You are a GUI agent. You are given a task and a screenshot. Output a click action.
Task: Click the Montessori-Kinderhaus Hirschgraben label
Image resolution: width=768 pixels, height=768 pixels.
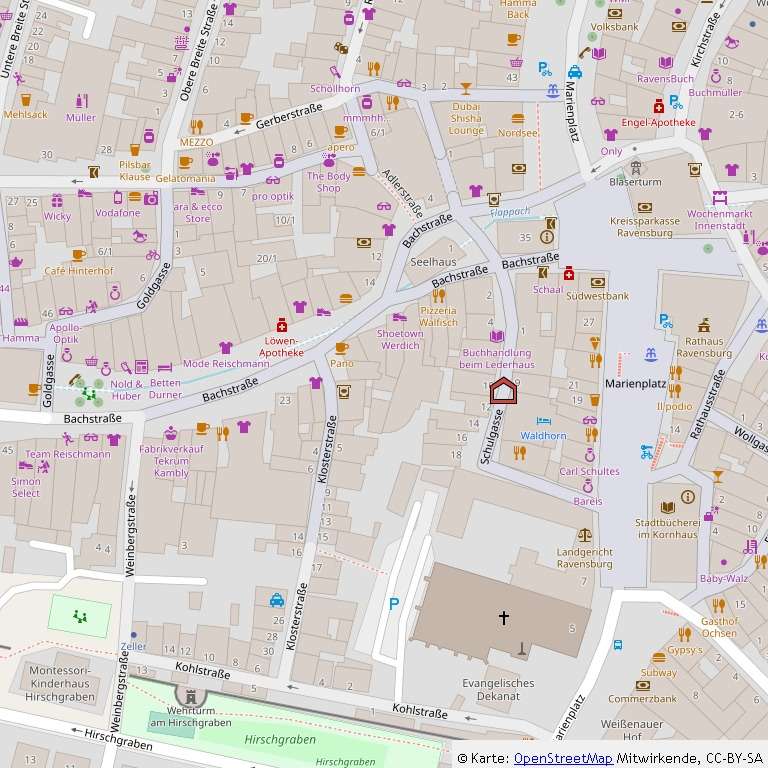60,683
